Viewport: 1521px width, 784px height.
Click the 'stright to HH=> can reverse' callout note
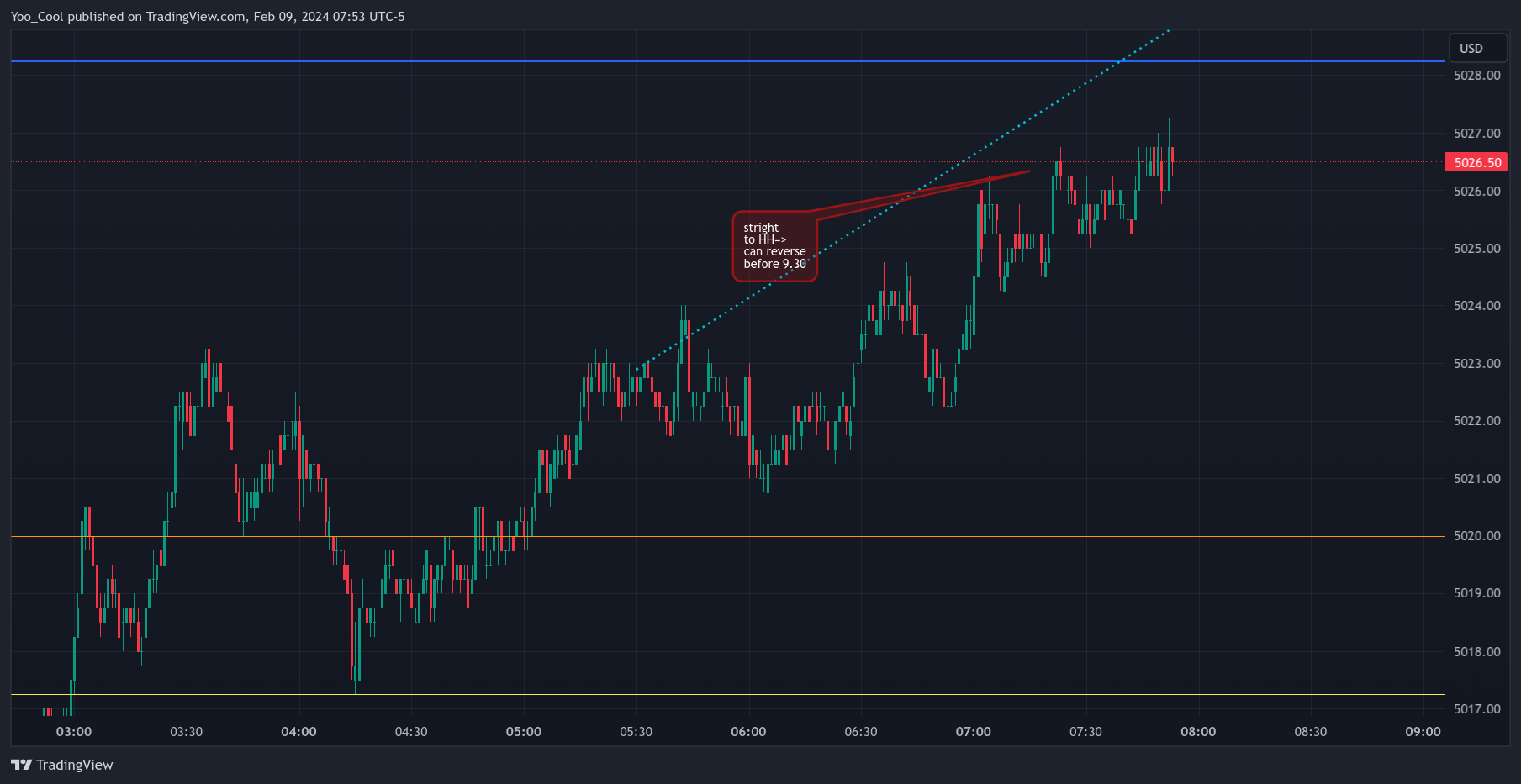pyautogui.click(x=775, y=246)
